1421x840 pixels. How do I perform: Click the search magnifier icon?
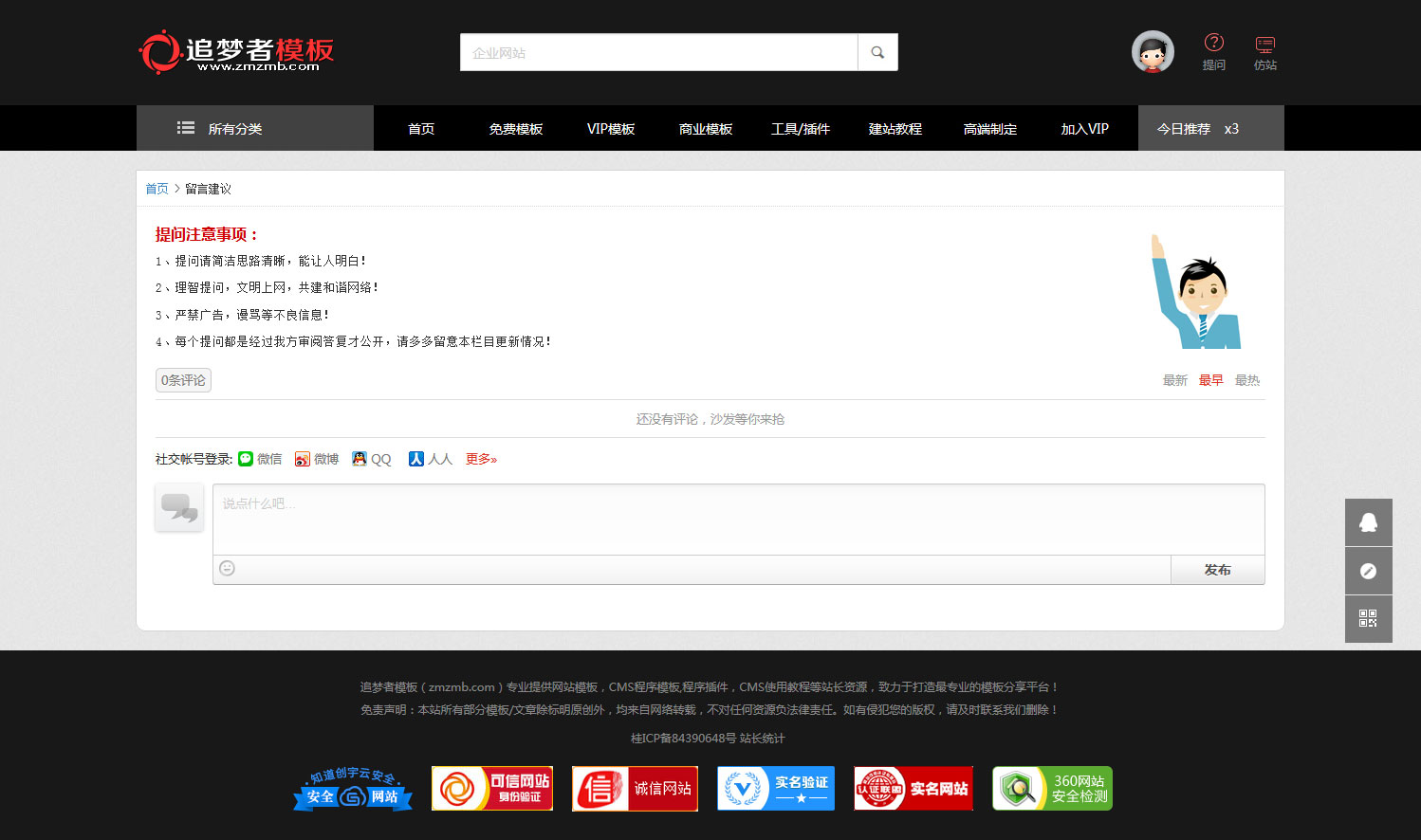point(877,53)
